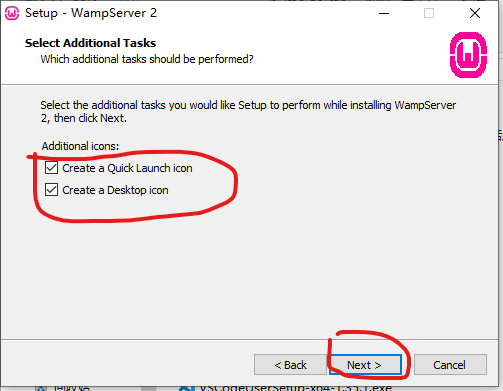The height and width of the screenshot is (391, 503).
Task: Click the 'Select Additional Tasks' heading
Action: pos(90,43)
